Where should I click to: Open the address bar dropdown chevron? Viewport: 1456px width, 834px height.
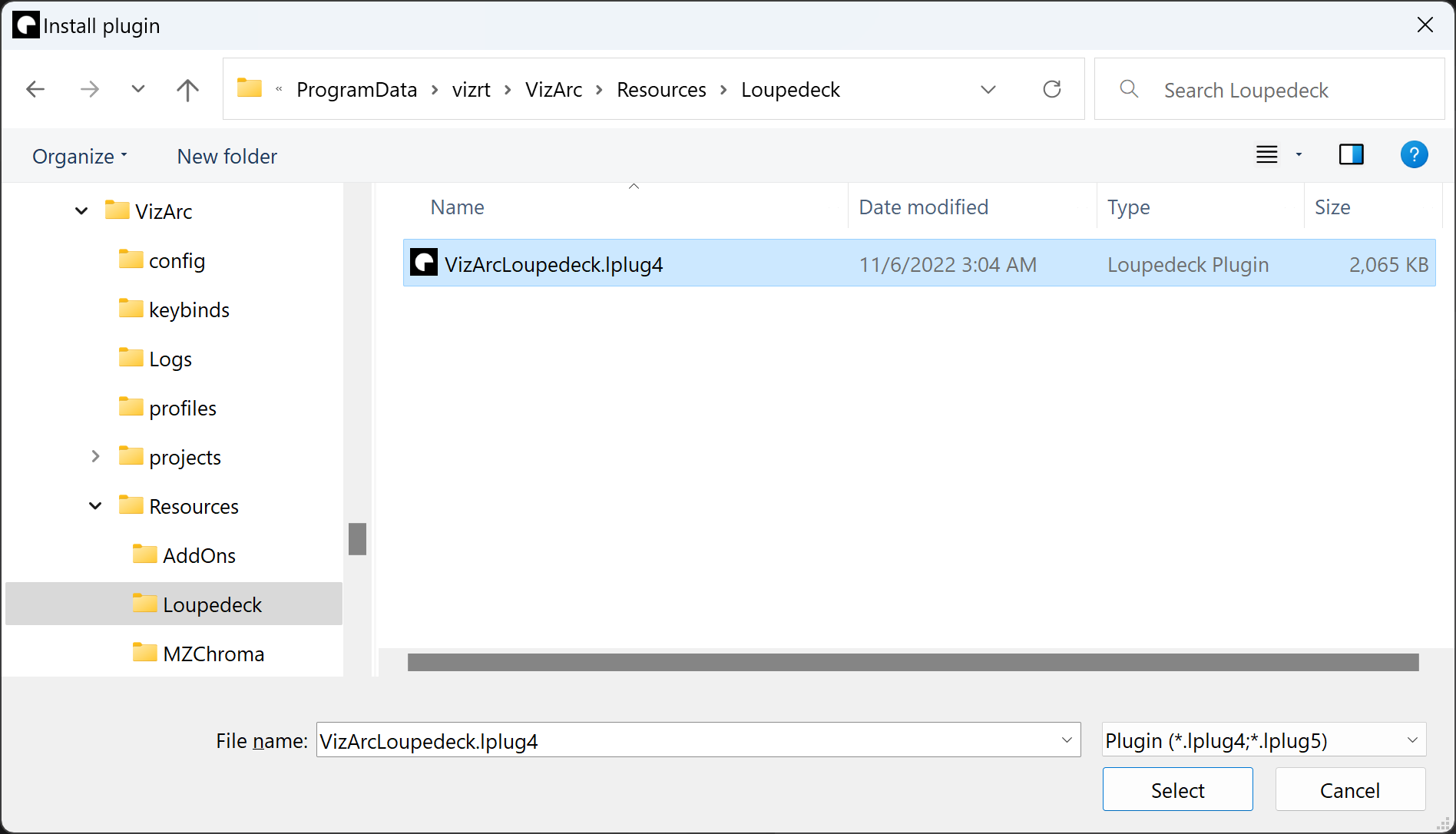(988, 89)
